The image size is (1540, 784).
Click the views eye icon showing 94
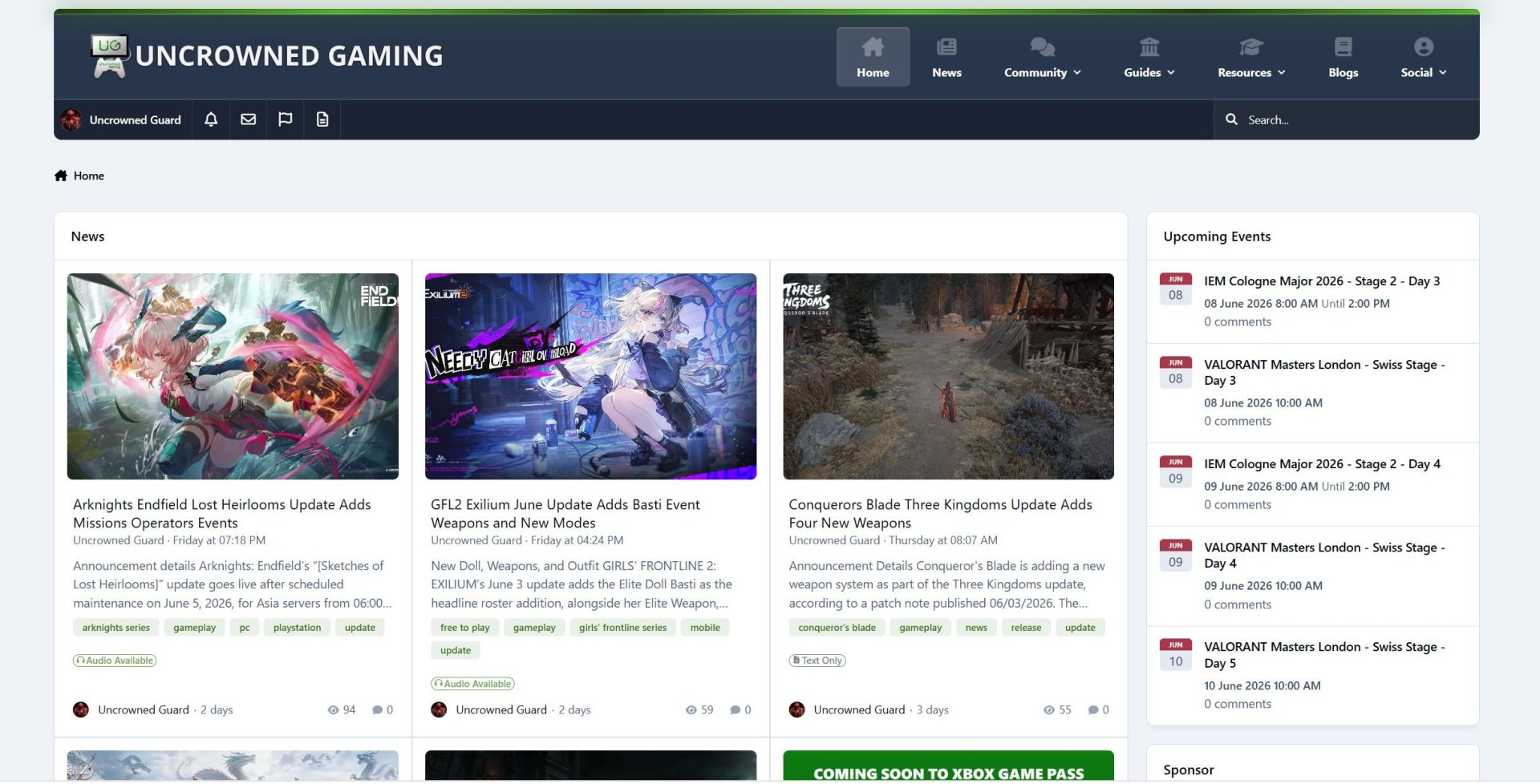[333, 710]
